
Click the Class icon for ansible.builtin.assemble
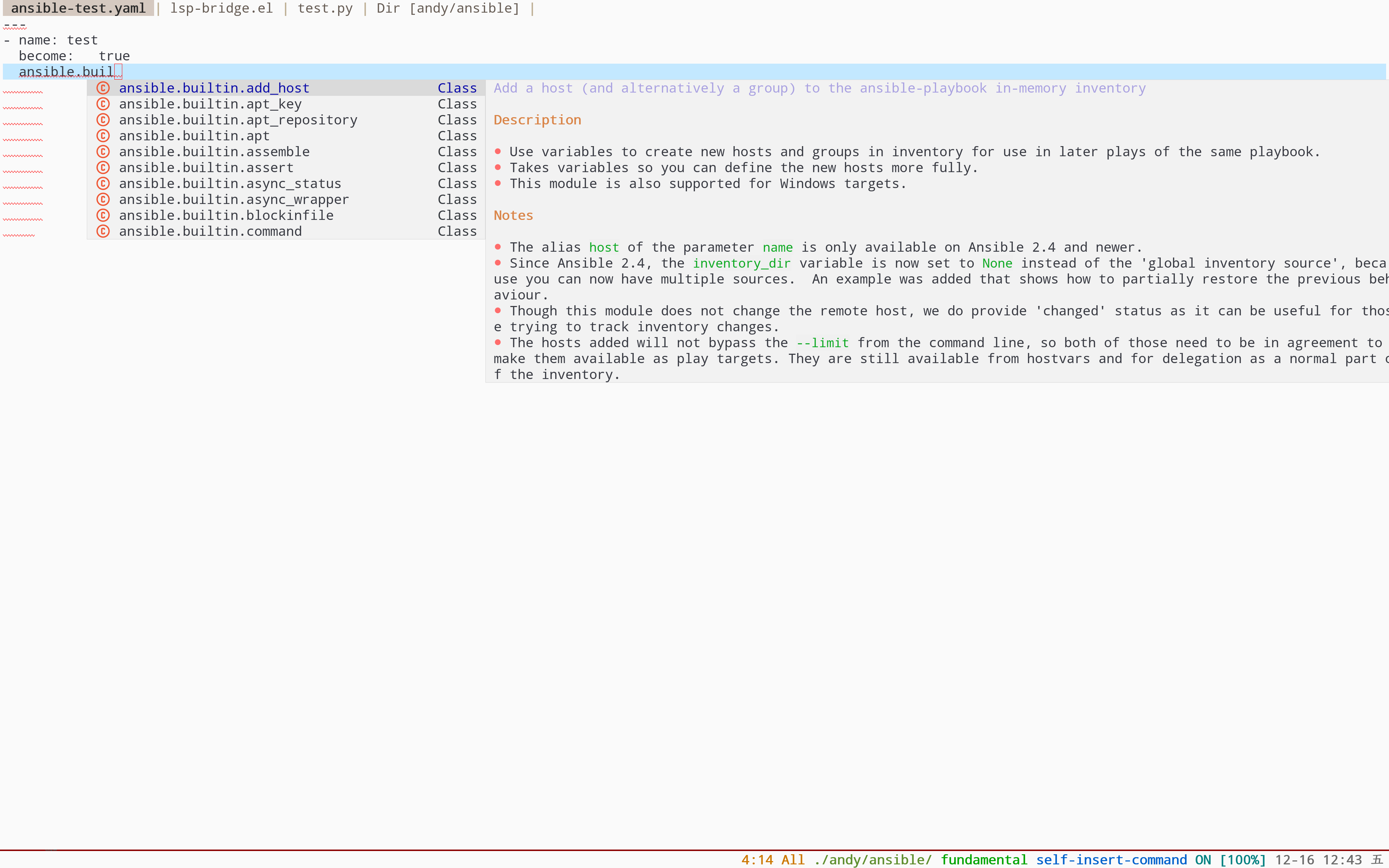(x=103, y=152)
